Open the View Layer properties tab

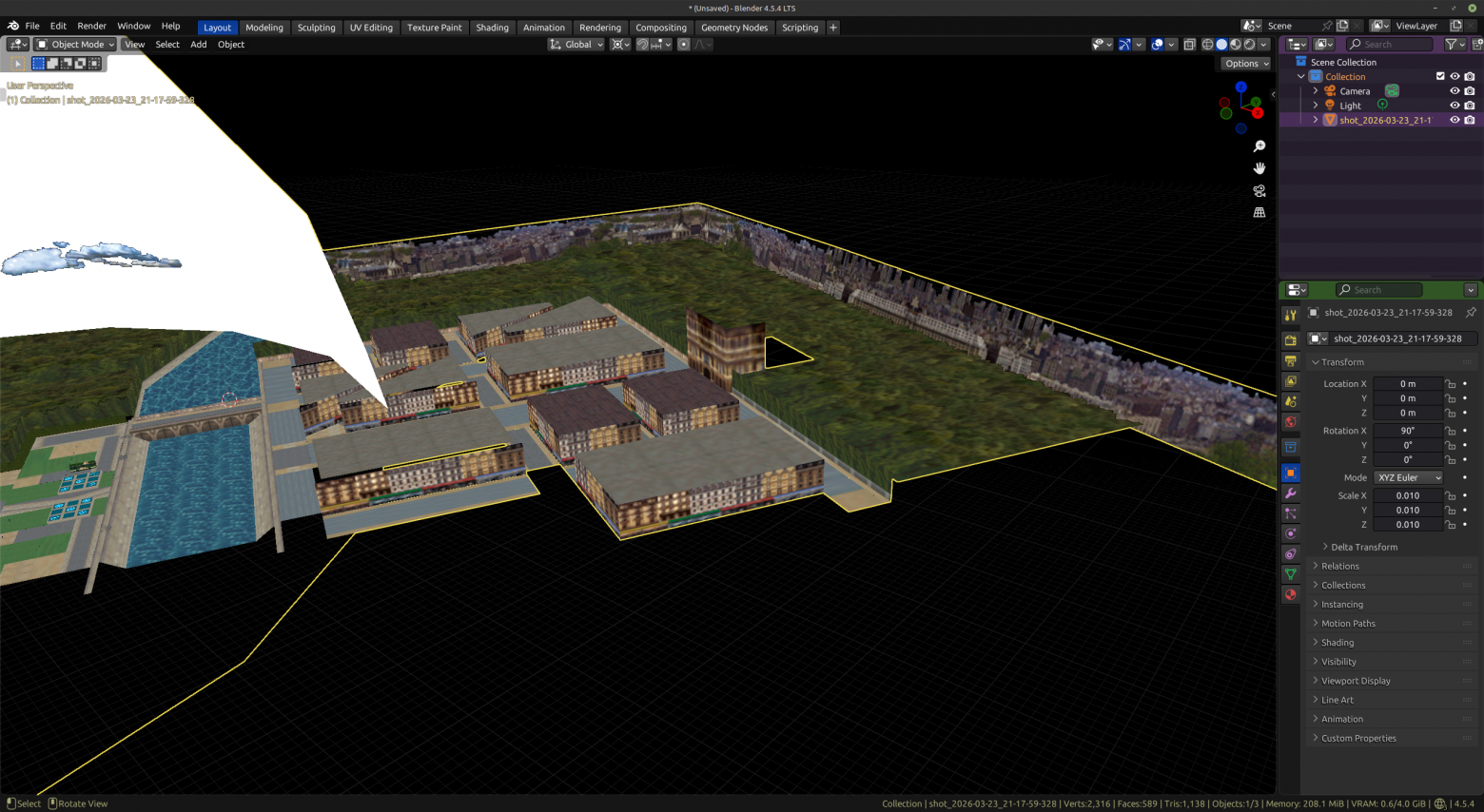pos(1291,381)
